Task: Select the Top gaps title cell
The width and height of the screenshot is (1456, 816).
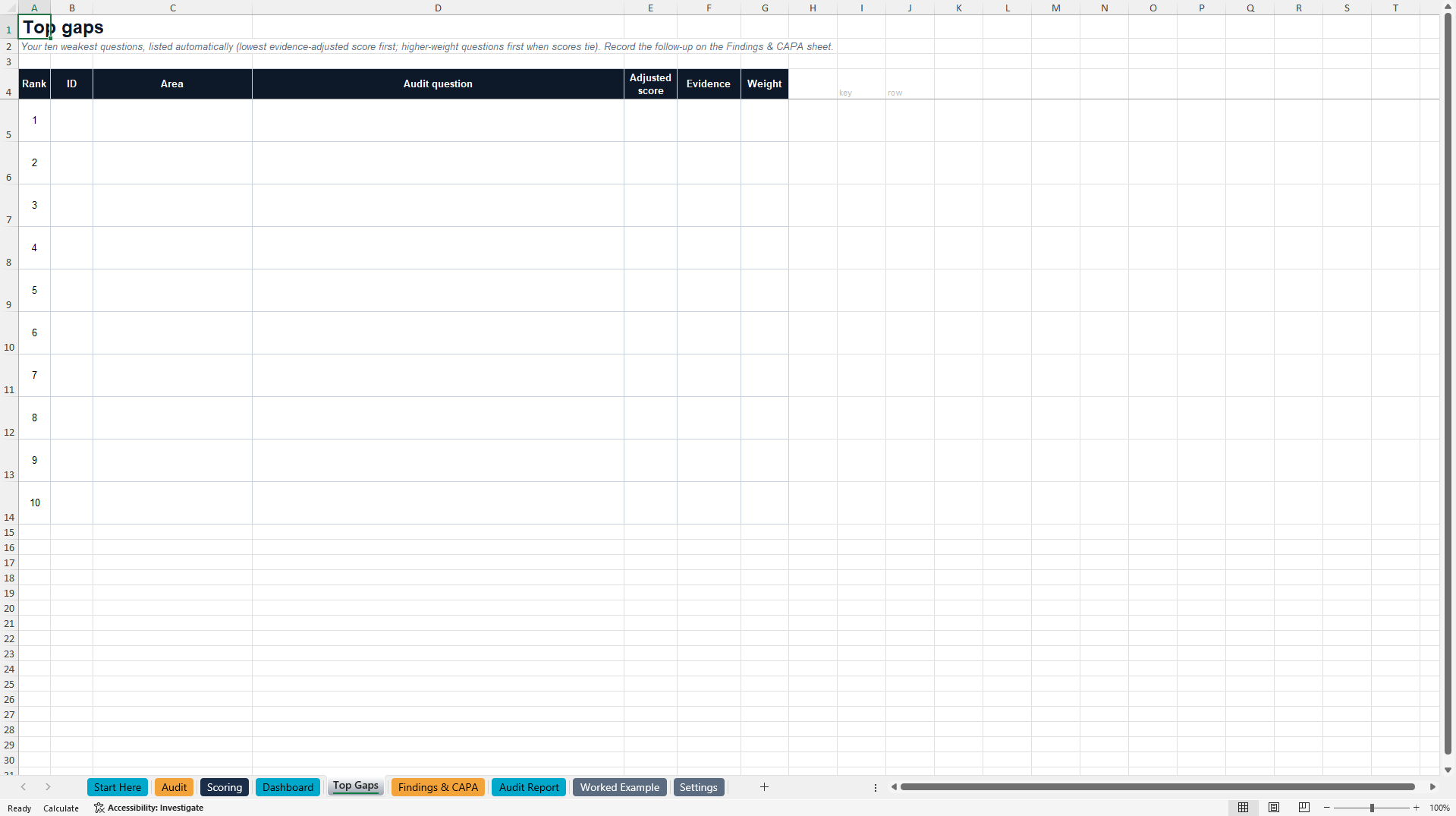Action: click(34, 27)
